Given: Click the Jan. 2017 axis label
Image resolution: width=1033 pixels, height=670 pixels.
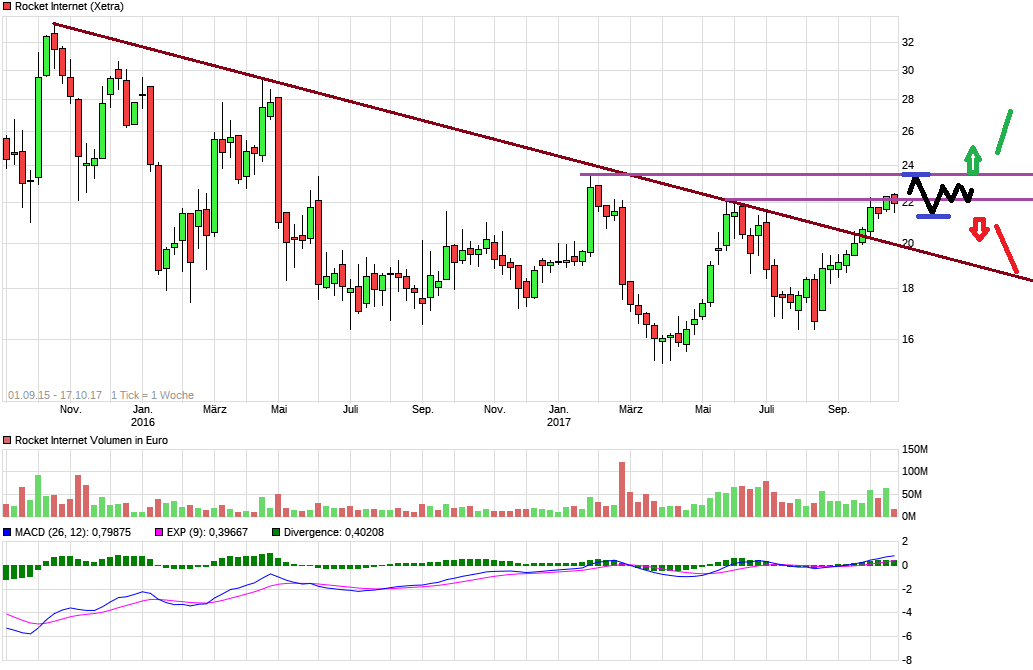Looking at the screenshot, I should click(x=560, y=416).
